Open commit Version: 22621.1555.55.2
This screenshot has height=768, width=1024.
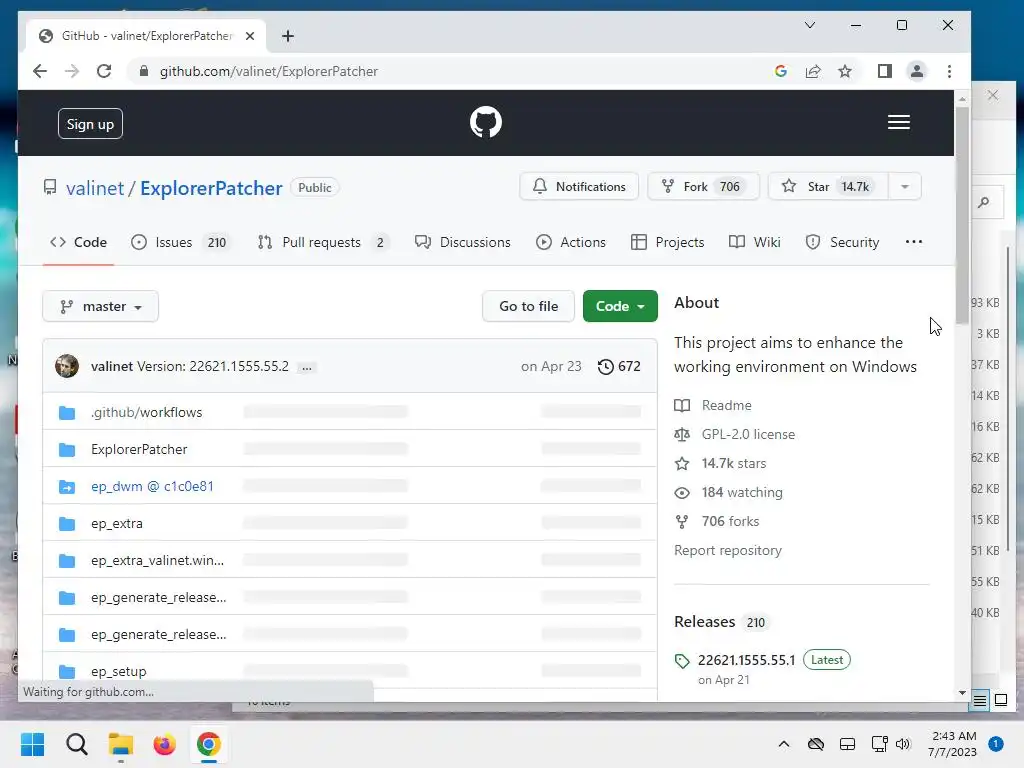(213, 366)
